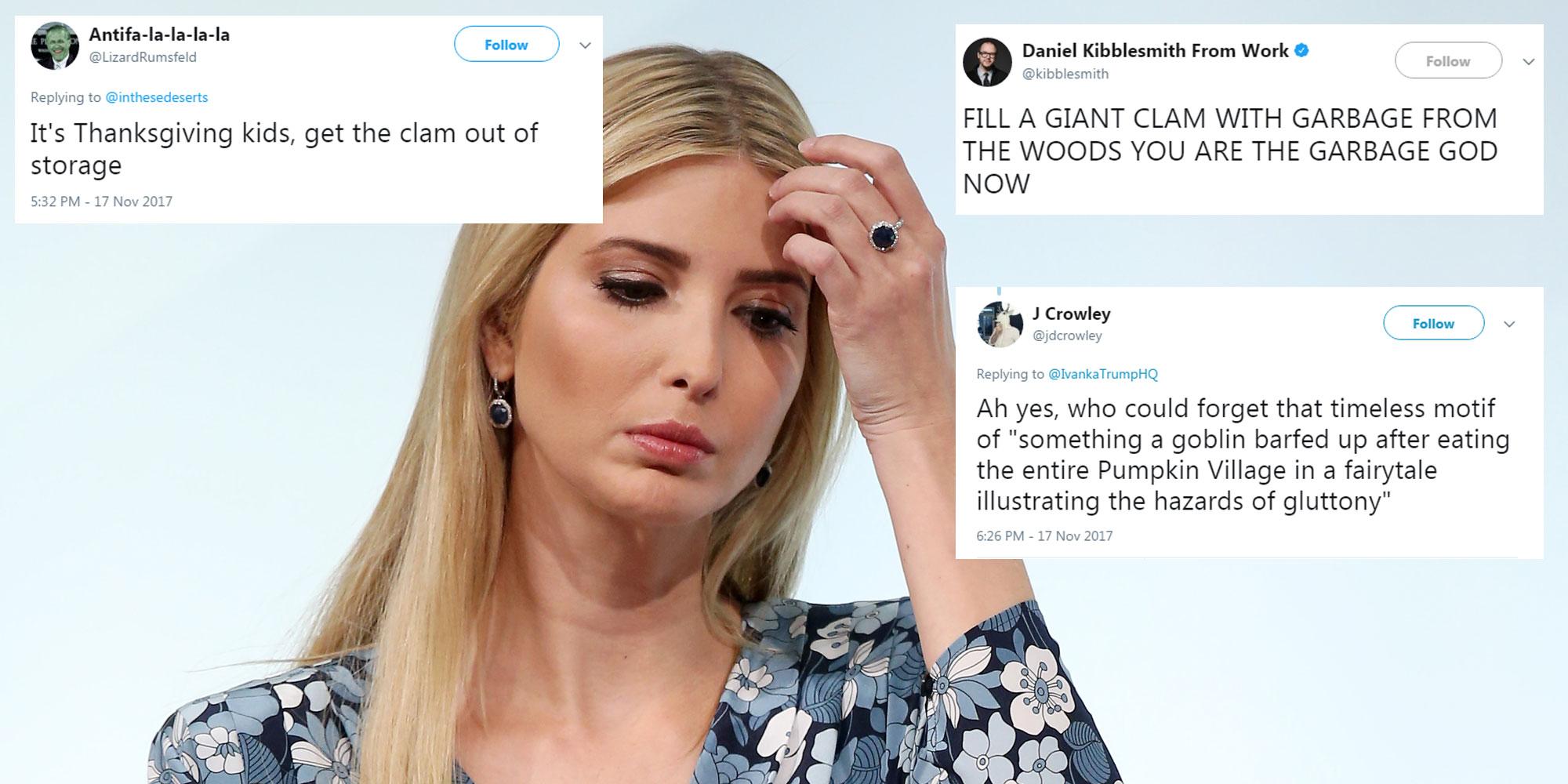Image resolution: width=1568 pixels, height=784 pixels.
Task: Open chevron menu on jdcrowley tweet
Action: [1509, 324]
